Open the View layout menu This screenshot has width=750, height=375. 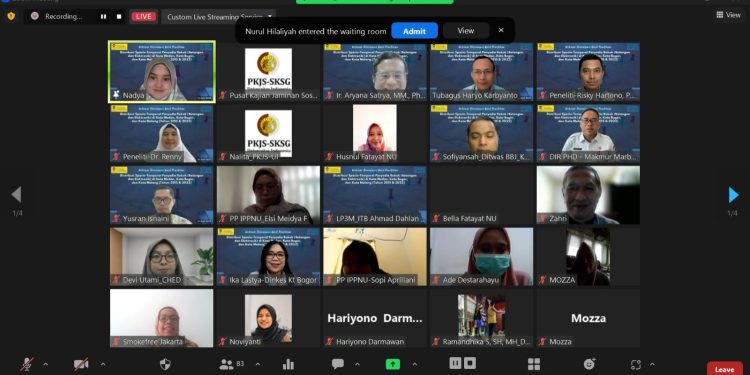click(728, 15)
